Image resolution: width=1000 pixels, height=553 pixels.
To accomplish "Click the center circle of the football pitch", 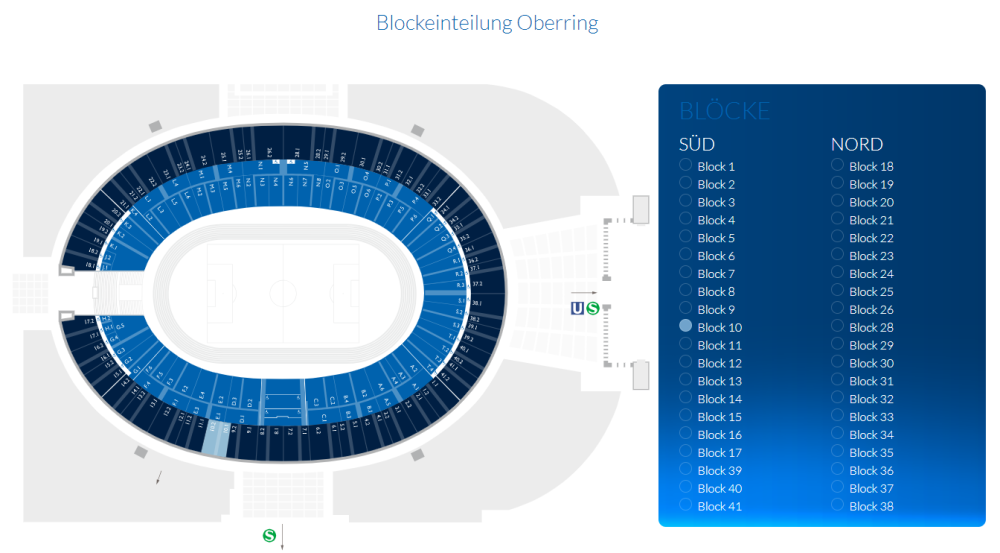I will (284, 293).
